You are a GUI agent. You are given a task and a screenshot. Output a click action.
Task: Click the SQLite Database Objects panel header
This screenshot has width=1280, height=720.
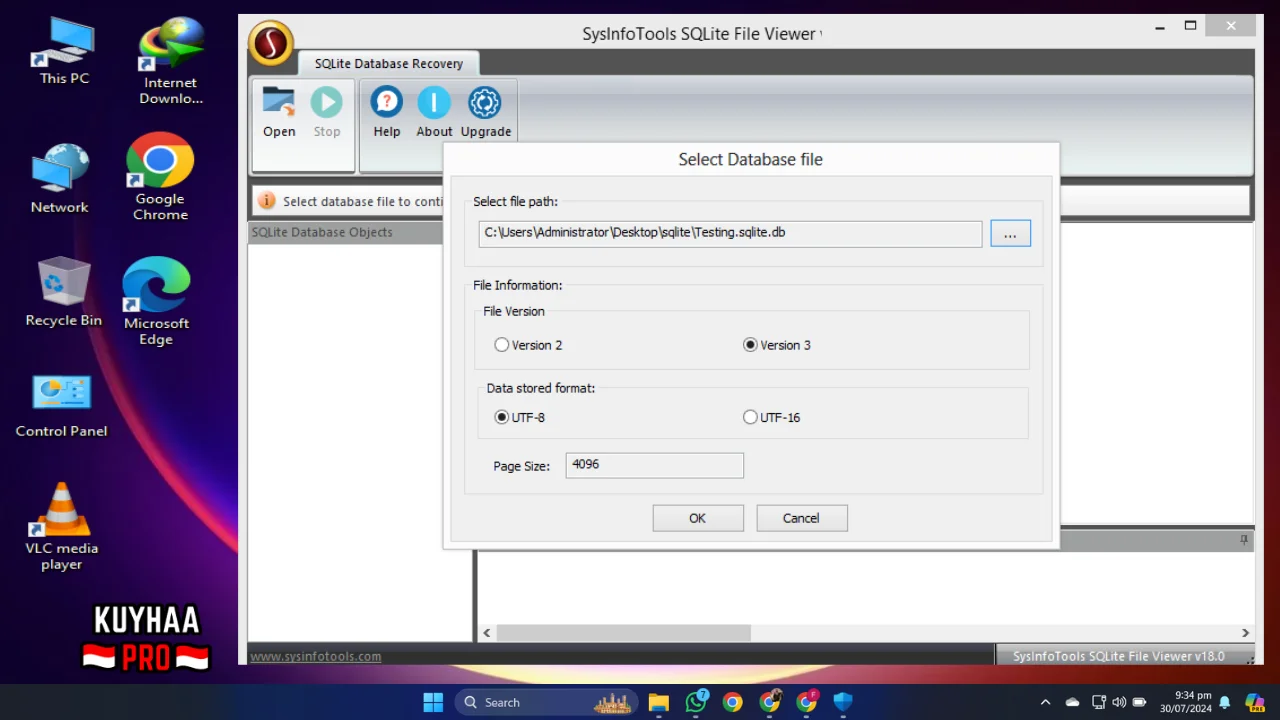(345, 232)
